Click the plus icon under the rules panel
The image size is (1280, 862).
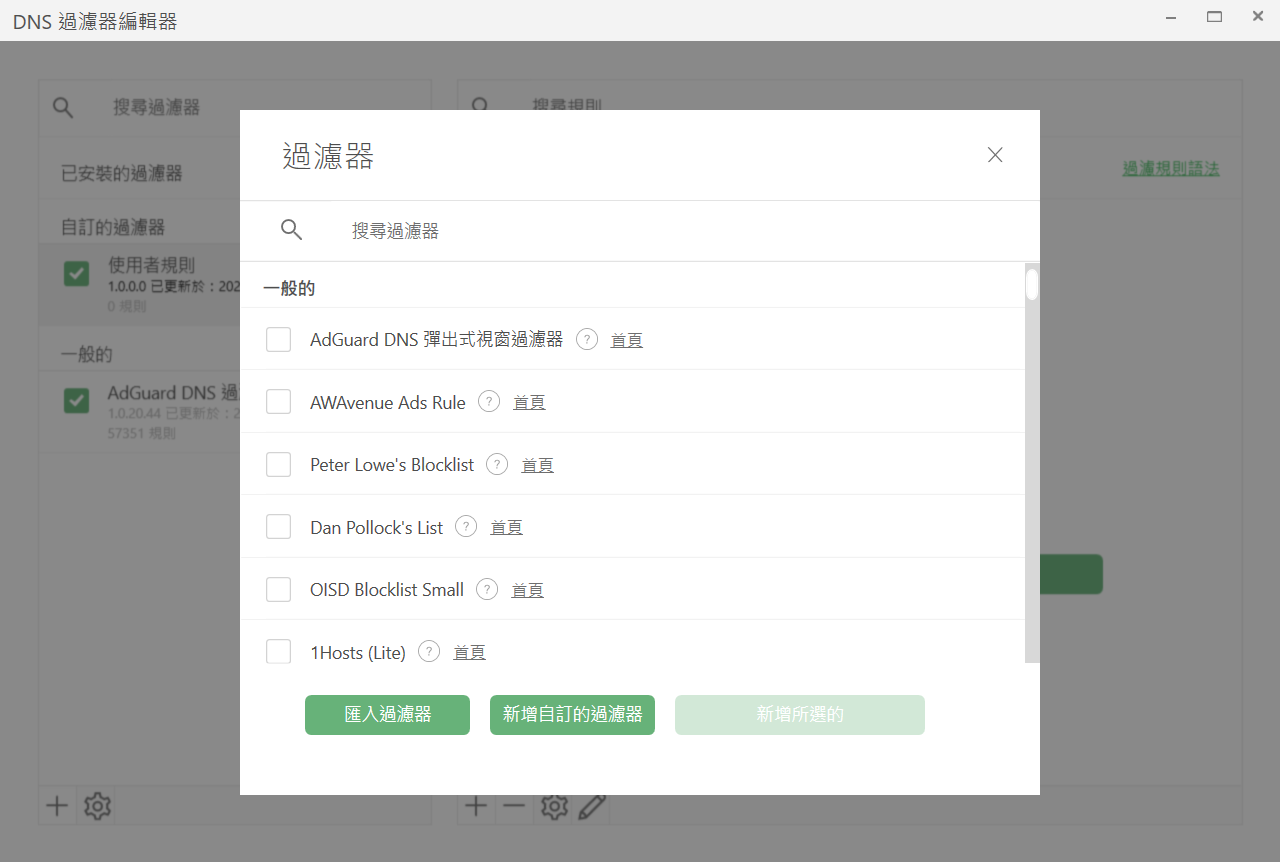pos(476,806)
